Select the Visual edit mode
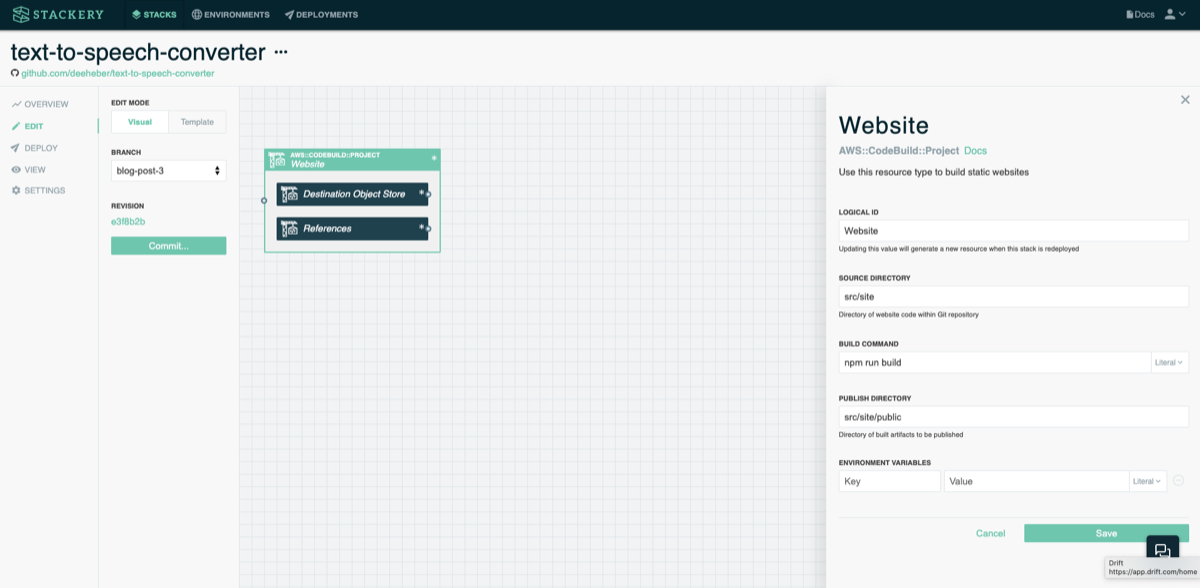 tap(140, 121)
